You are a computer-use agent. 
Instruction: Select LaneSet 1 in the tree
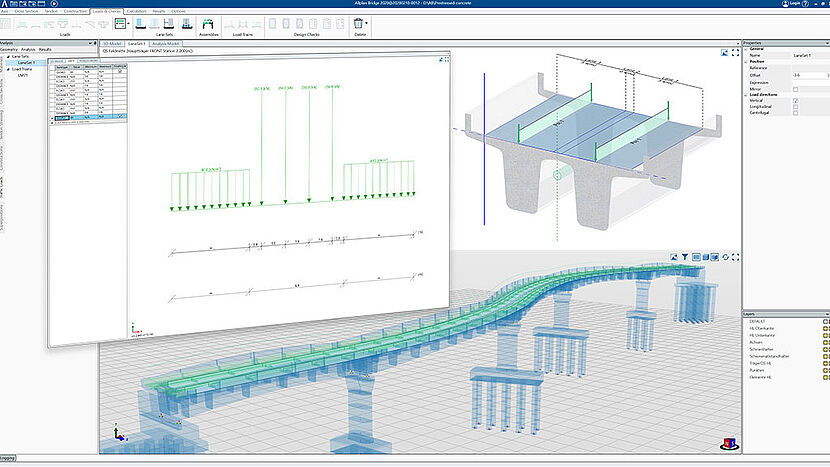24,62
